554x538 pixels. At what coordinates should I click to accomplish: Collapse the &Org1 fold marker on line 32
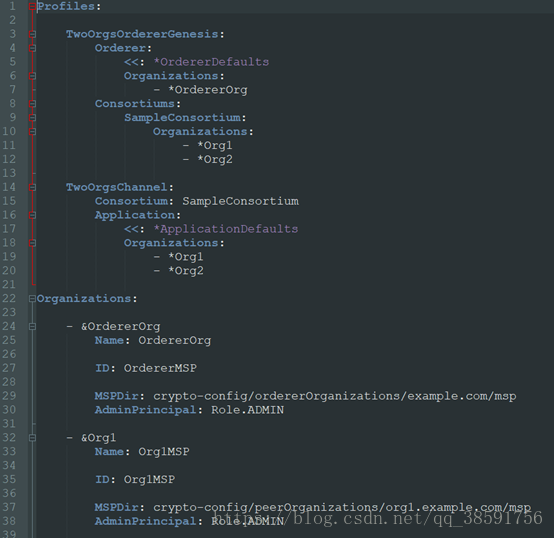click(32, 438)
